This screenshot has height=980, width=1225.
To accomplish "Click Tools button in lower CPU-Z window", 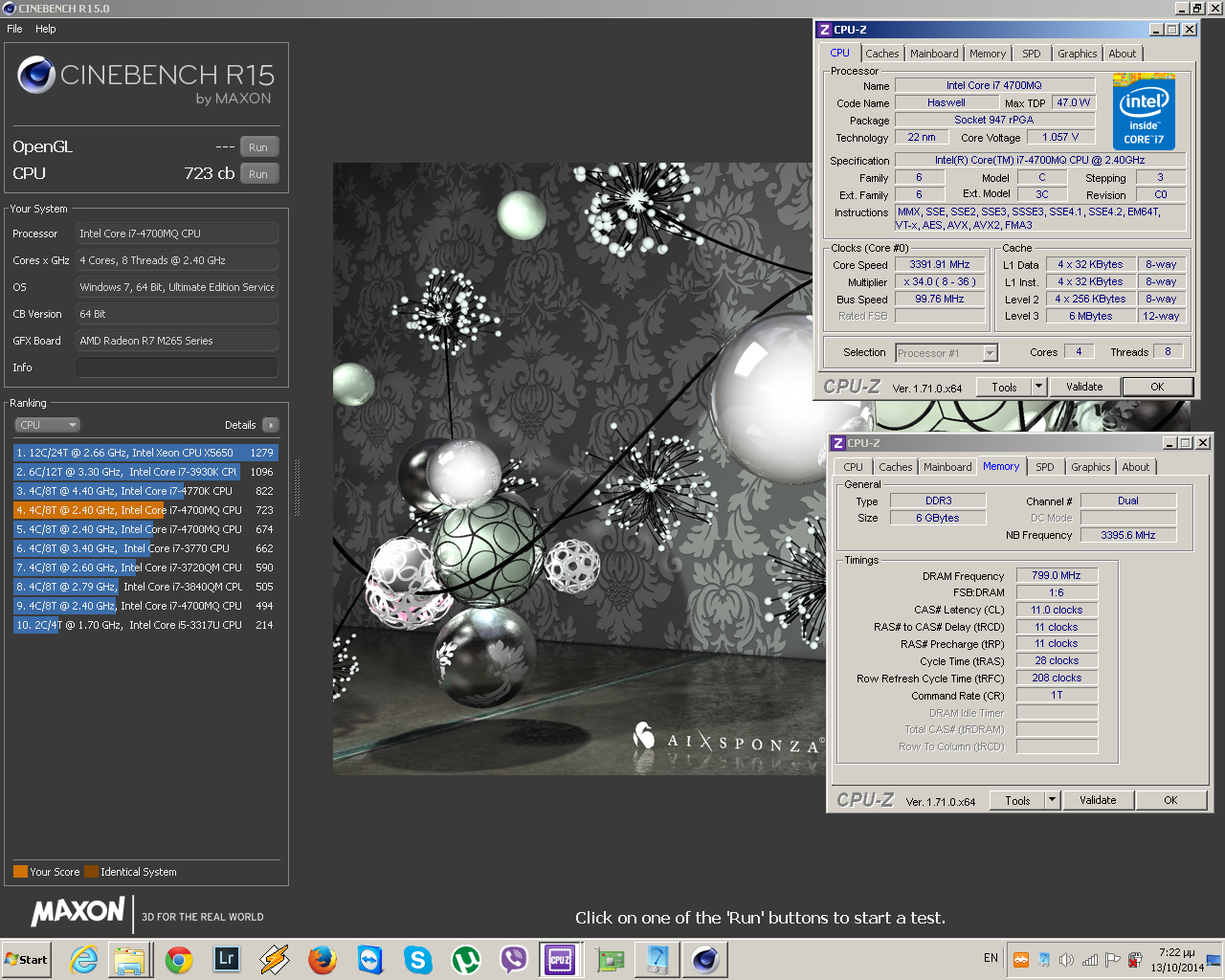I will pyautogui.click(x=1017, y=800).
